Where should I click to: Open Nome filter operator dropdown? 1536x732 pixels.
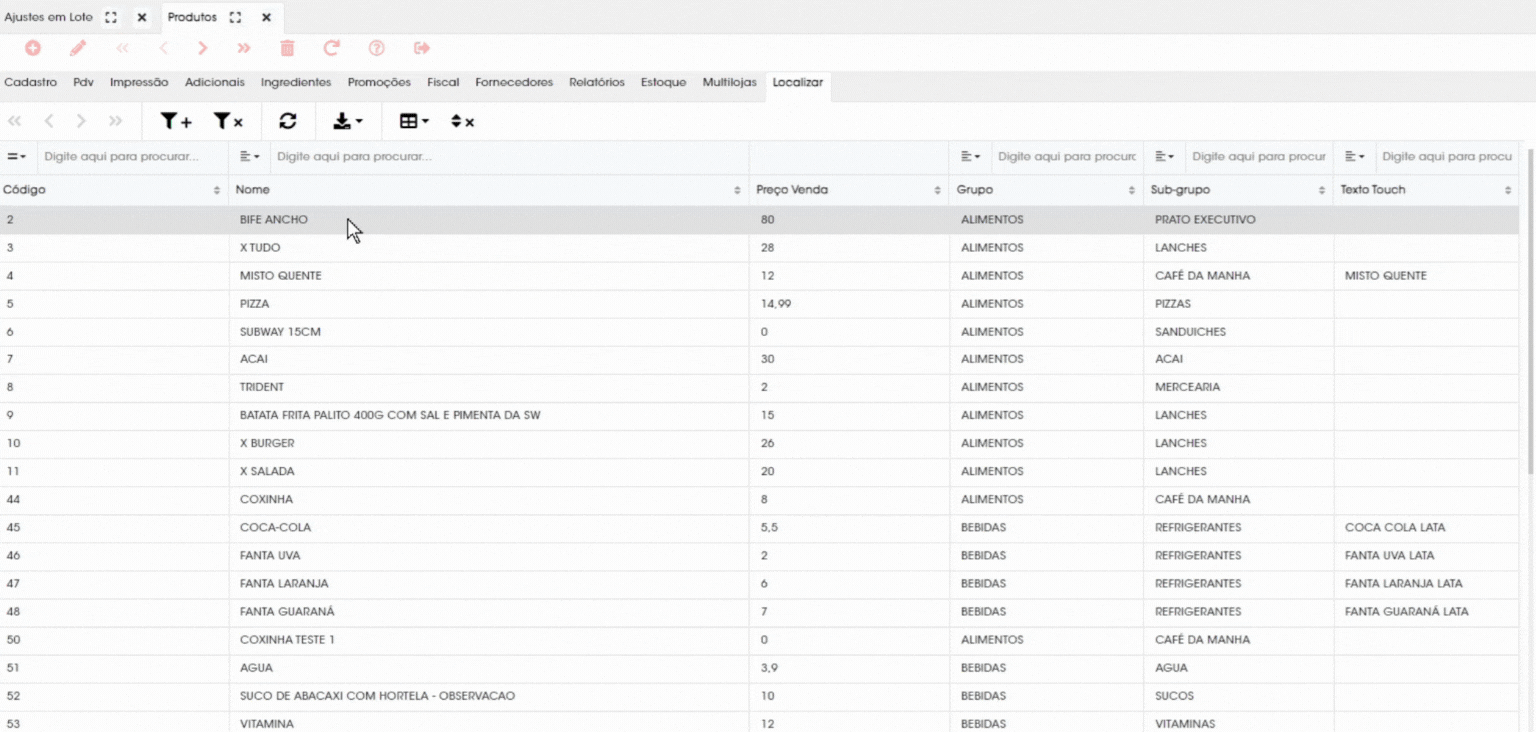(x=250, y=157)
